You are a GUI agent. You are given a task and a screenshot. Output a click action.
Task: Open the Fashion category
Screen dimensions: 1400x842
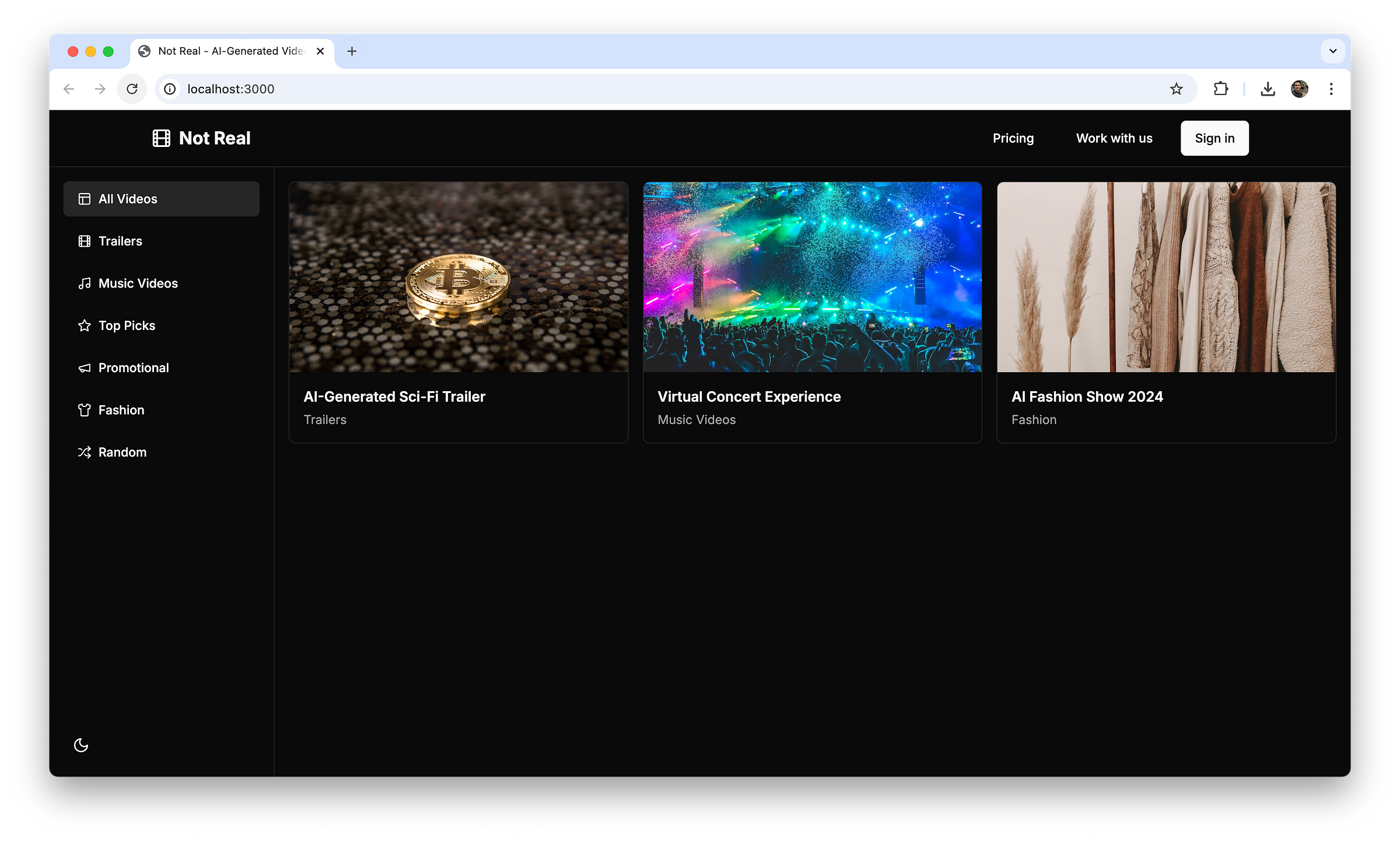[162, 410]
